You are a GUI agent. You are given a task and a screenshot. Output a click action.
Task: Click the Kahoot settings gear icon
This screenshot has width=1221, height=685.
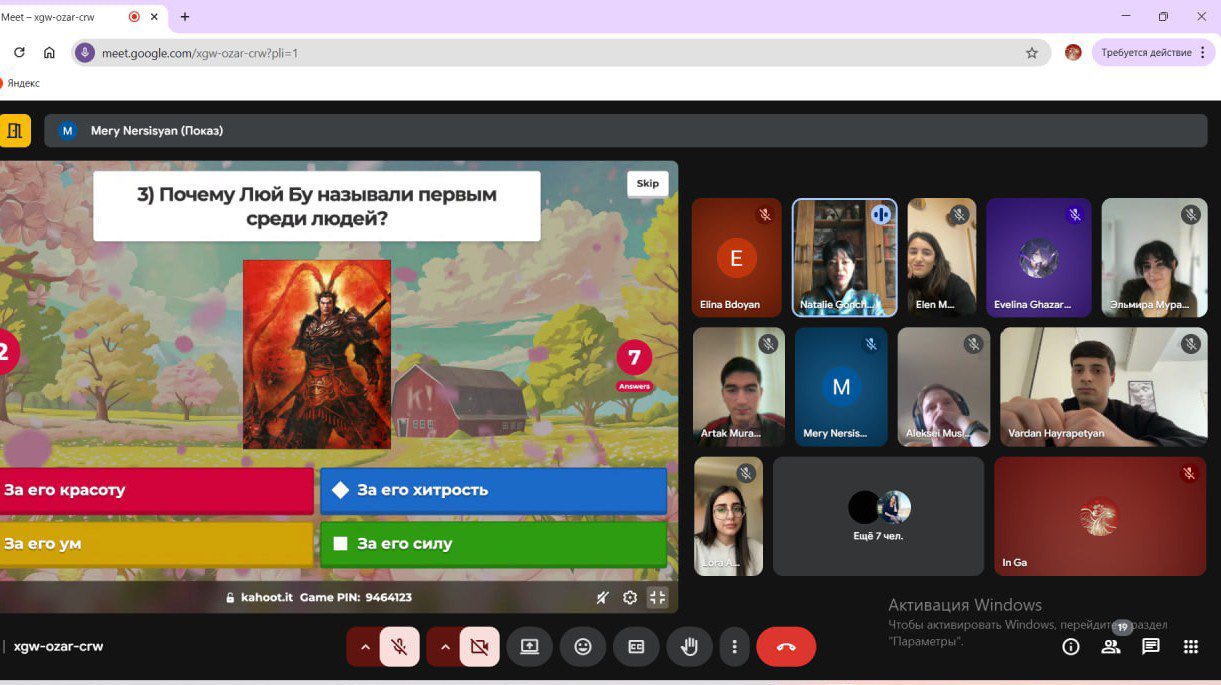[x=630, y=598]
